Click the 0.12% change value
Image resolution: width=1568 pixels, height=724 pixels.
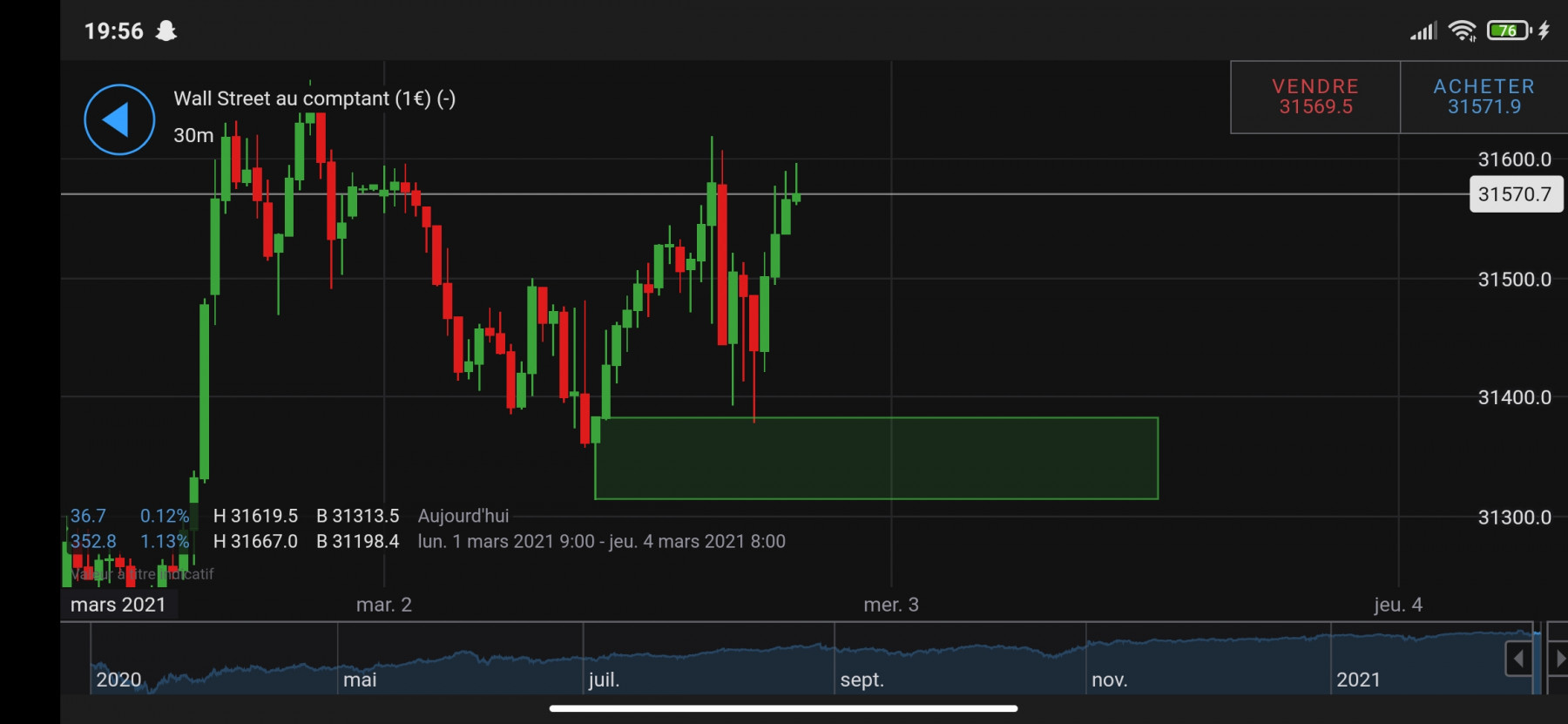click(165, 516)
